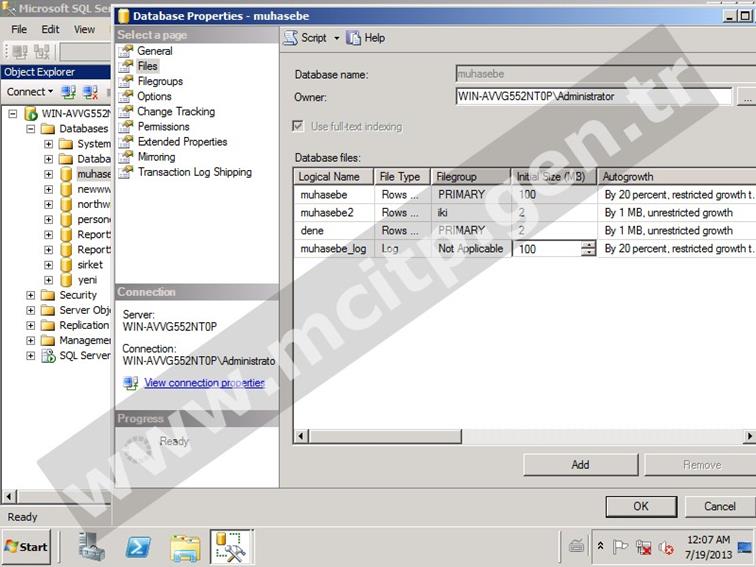This screenshot has height=567, width=756.
Task: Open the Extended Properties page
Action: tap(182, 141)
